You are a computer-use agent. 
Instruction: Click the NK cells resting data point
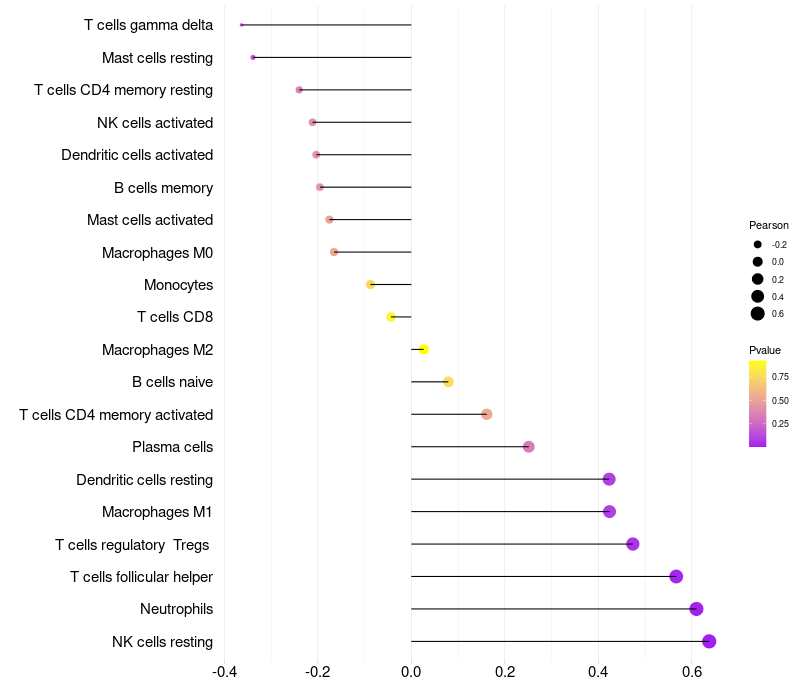709,641
